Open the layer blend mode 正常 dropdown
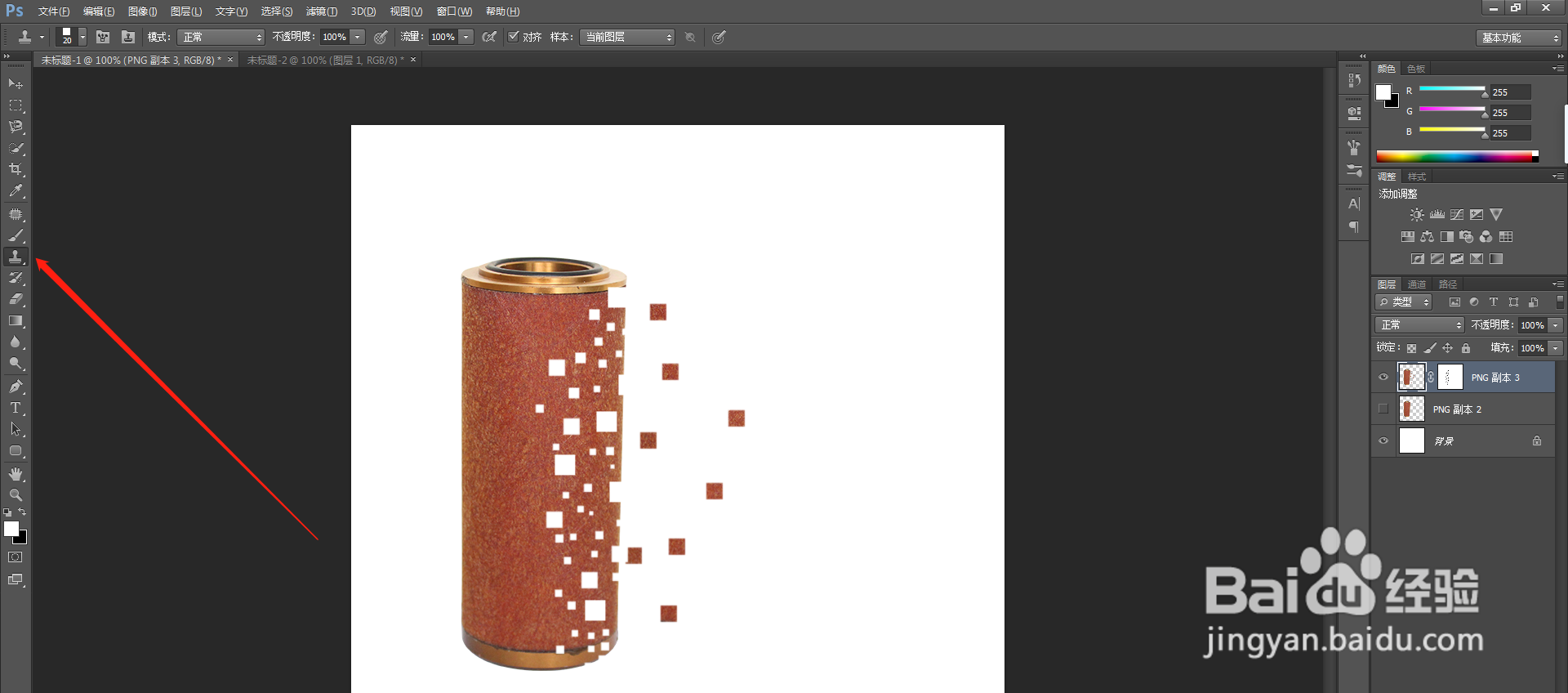The height and width of the screenshot is (693, 1568). click(x=1420, y=325)
